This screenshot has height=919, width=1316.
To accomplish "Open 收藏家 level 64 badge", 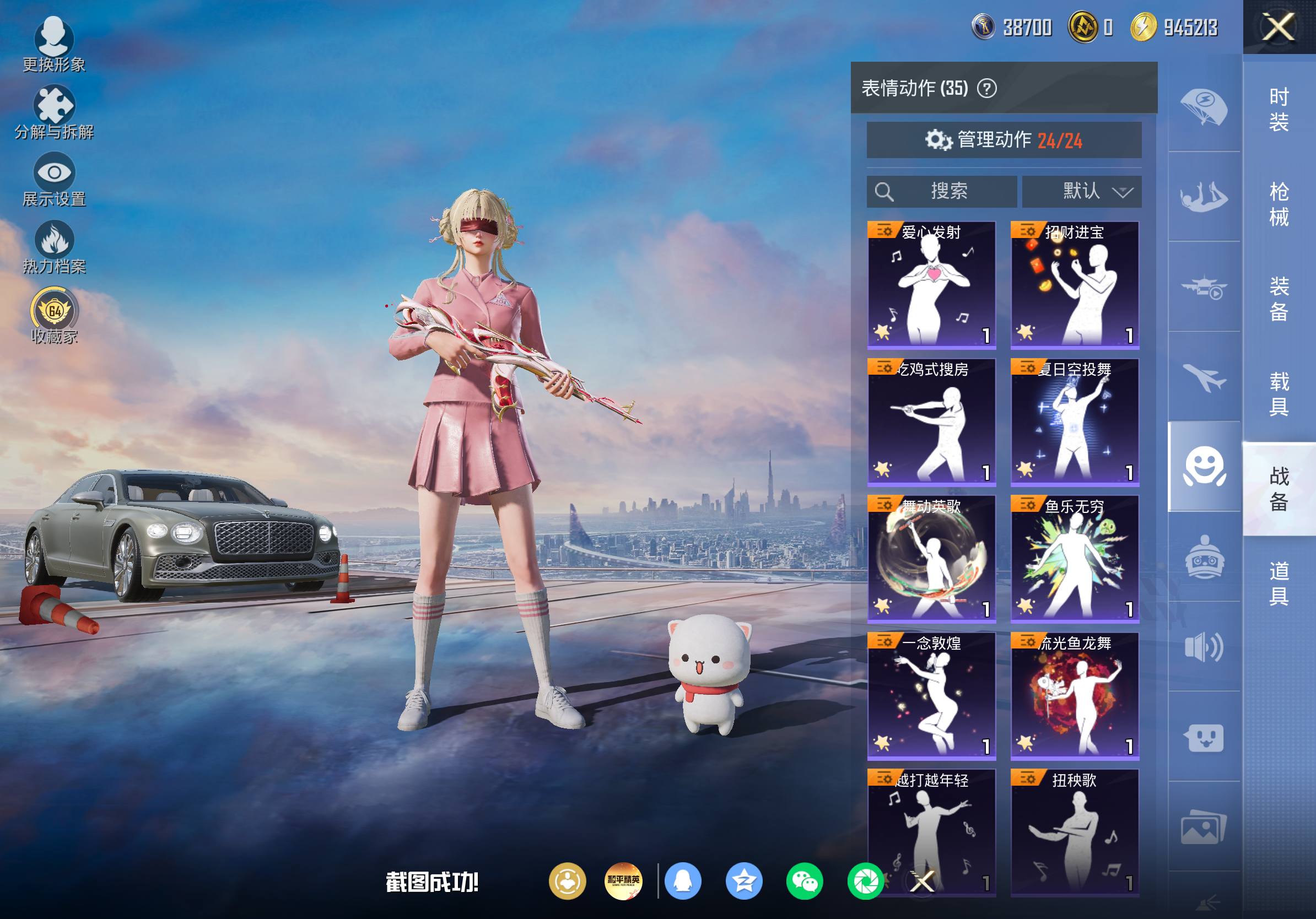I will (54, 315).
